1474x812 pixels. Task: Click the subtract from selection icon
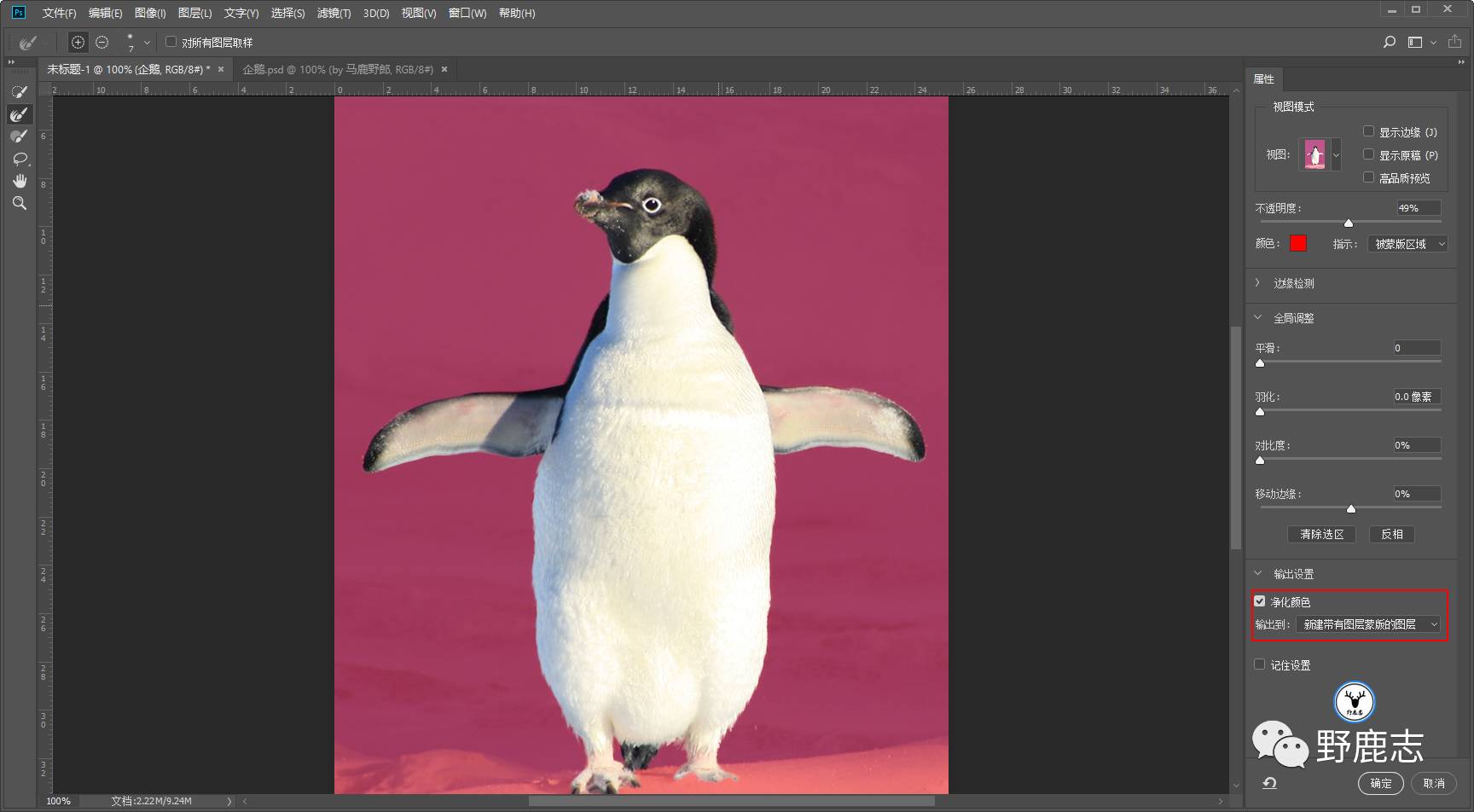point(102,42)
